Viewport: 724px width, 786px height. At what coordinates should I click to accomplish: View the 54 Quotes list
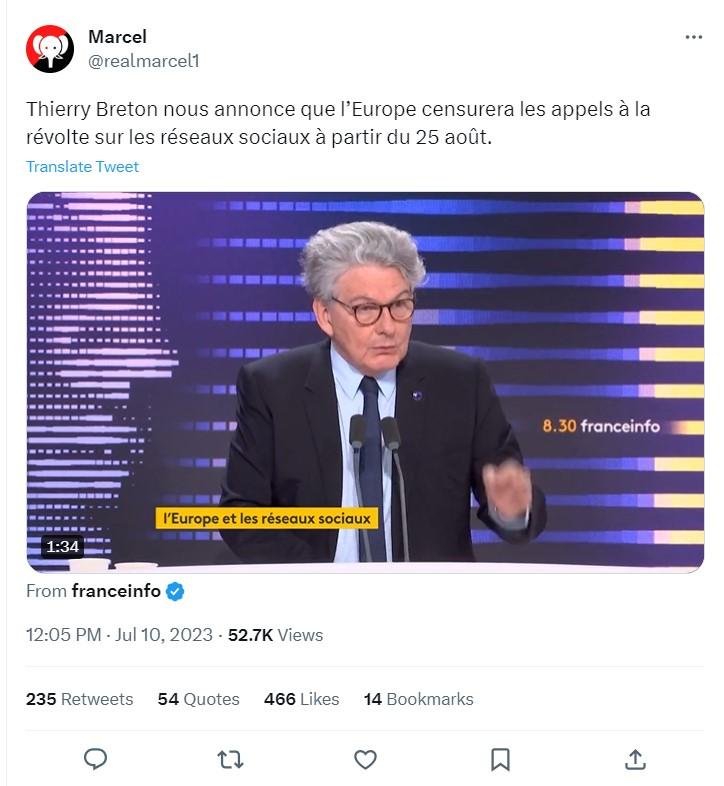coord(199,699)
